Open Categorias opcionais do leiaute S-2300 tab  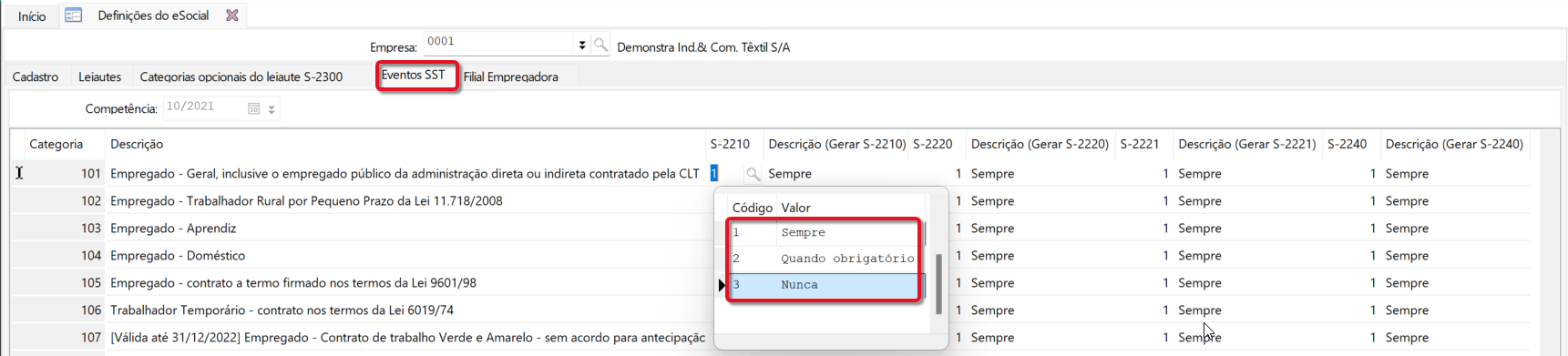click(241, 76)
